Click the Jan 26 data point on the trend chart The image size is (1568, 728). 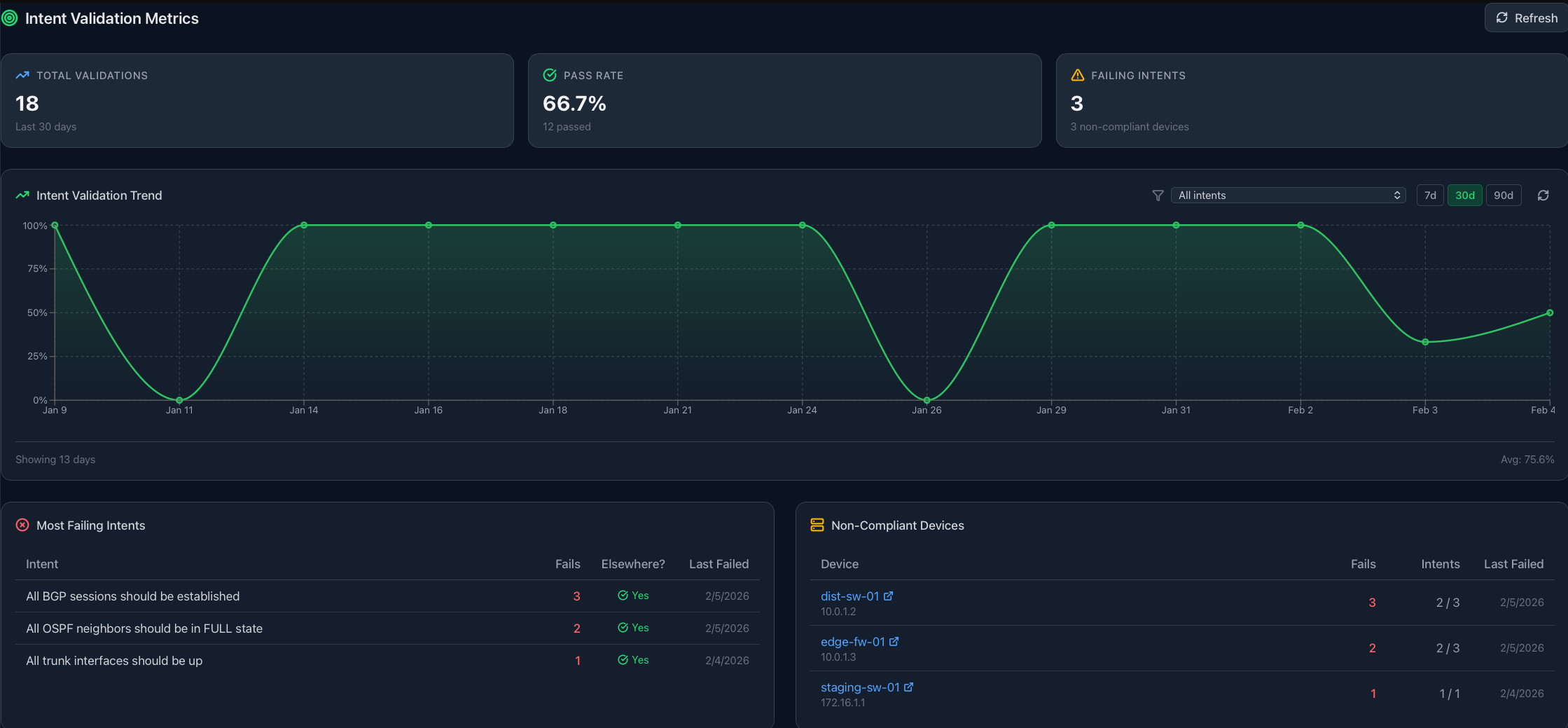tap(927, 399)
